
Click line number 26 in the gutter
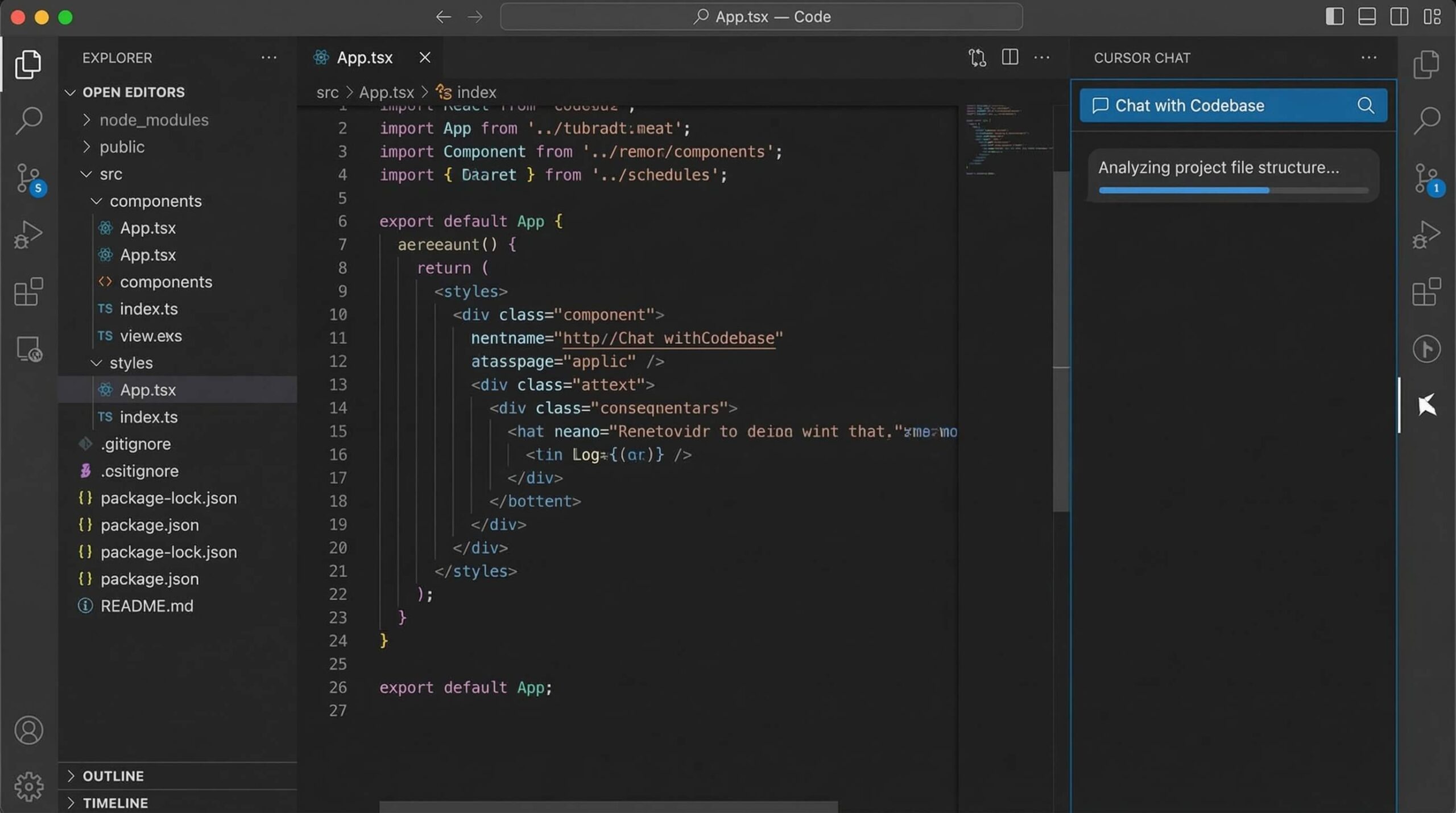click(x=338, y=687)
